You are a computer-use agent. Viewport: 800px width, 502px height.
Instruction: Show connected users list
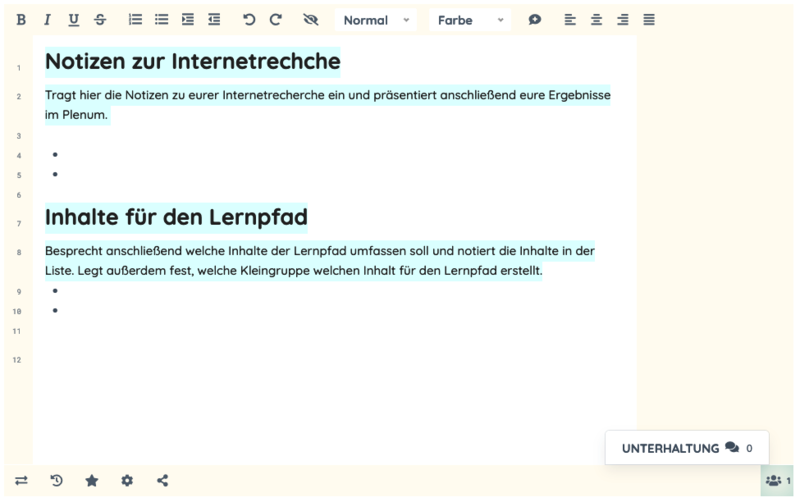777,481
